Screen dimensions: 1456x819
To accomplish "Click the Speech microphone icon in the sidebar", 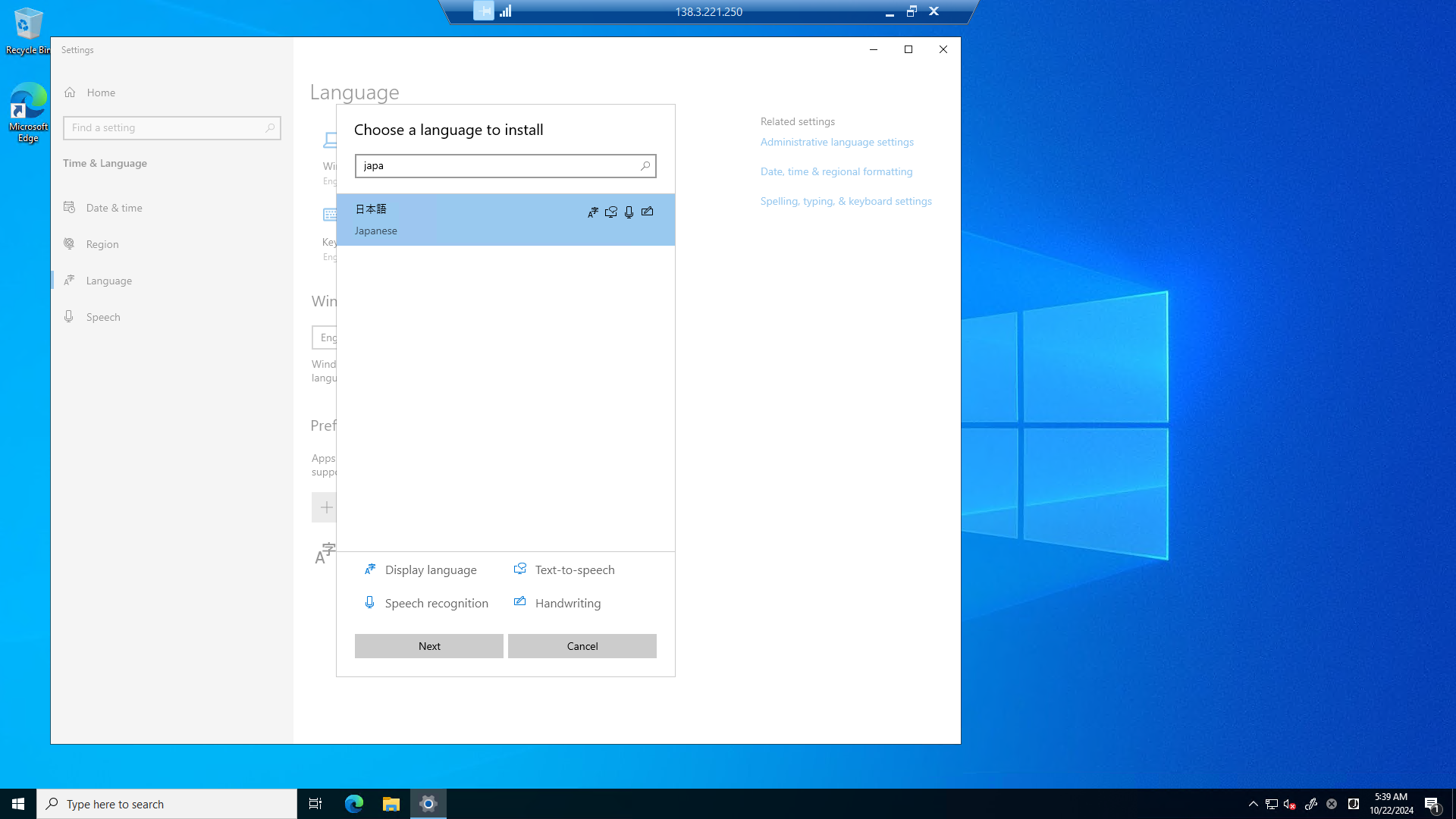I will pos(69,316).
